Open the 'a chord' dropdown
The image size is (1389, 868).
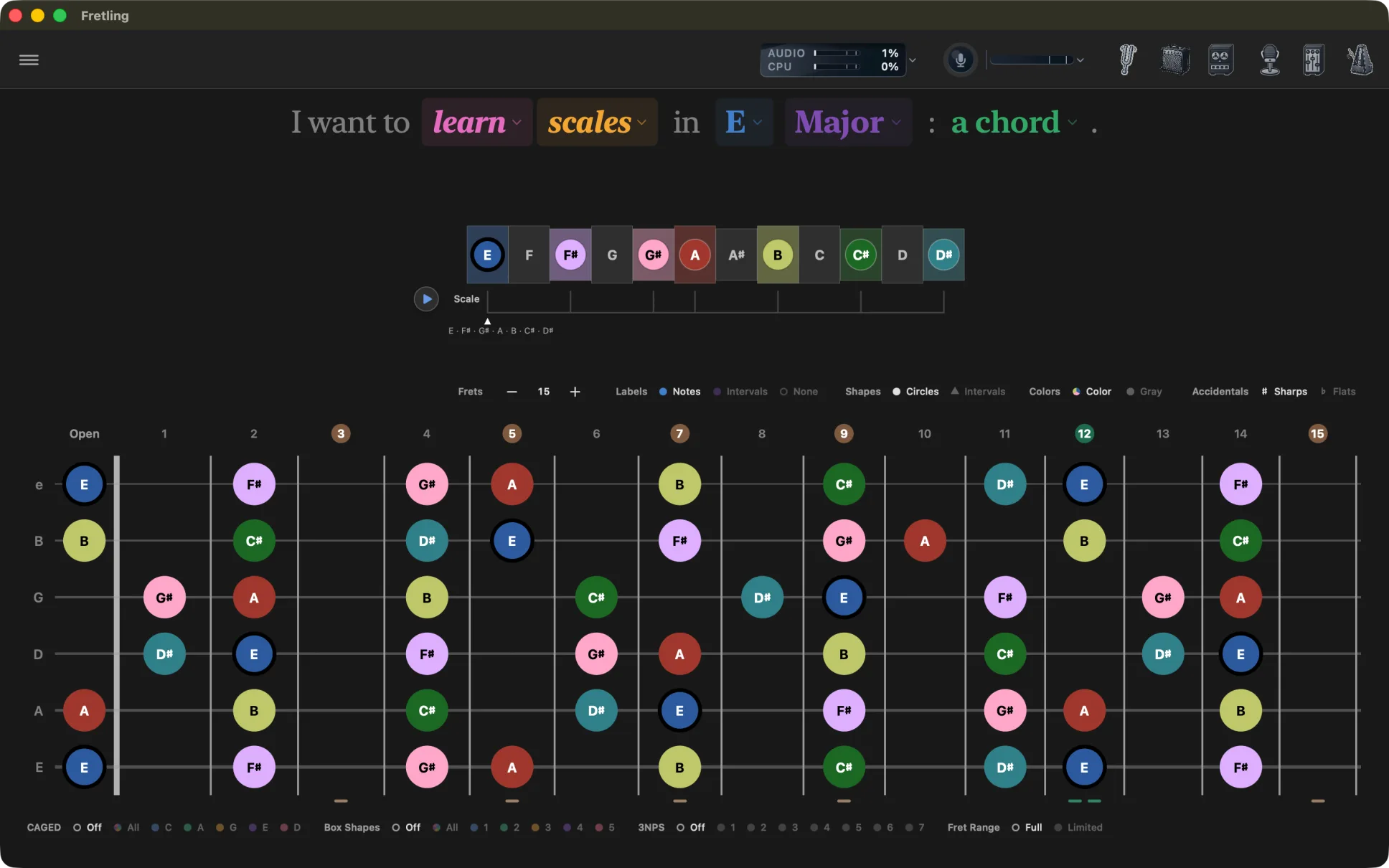tap(1014, 123)
